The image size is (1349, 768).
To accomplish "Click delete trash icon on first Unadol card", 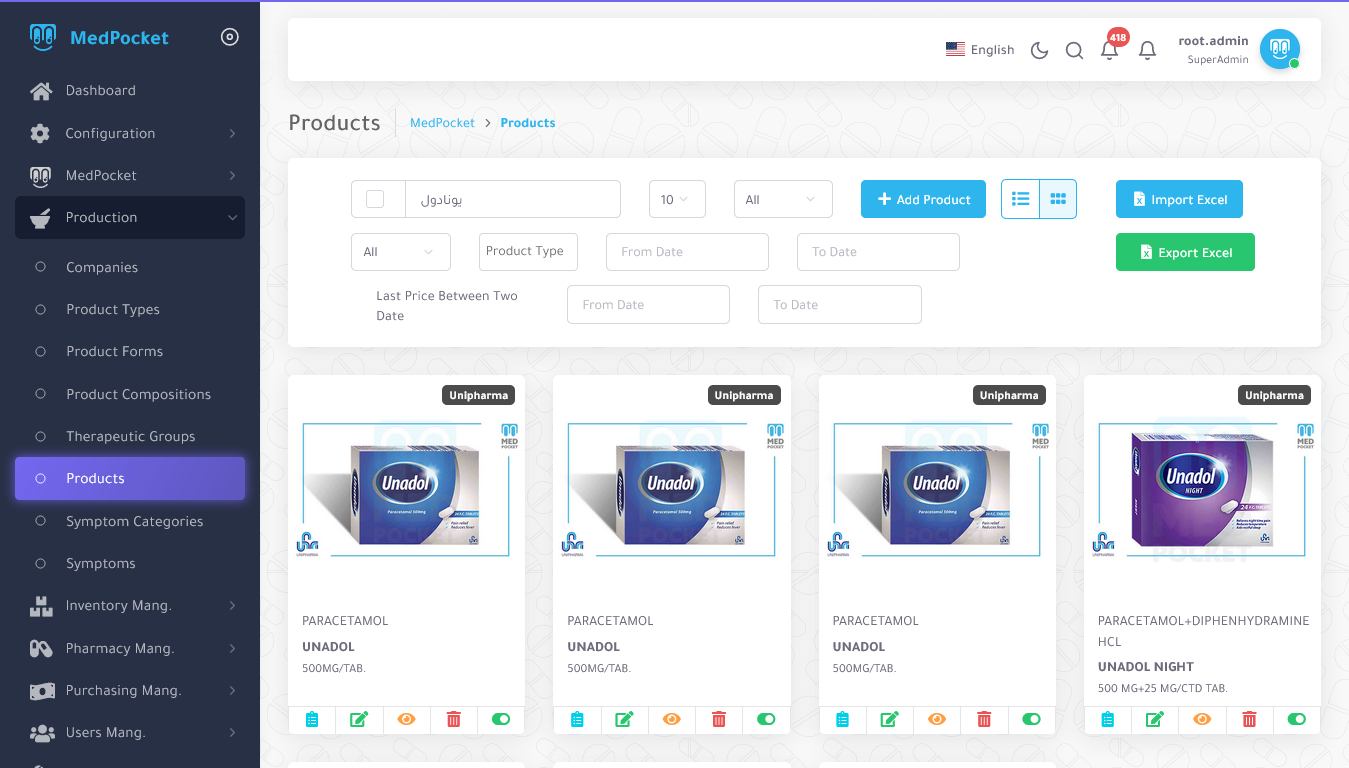I will pos(454,719).
